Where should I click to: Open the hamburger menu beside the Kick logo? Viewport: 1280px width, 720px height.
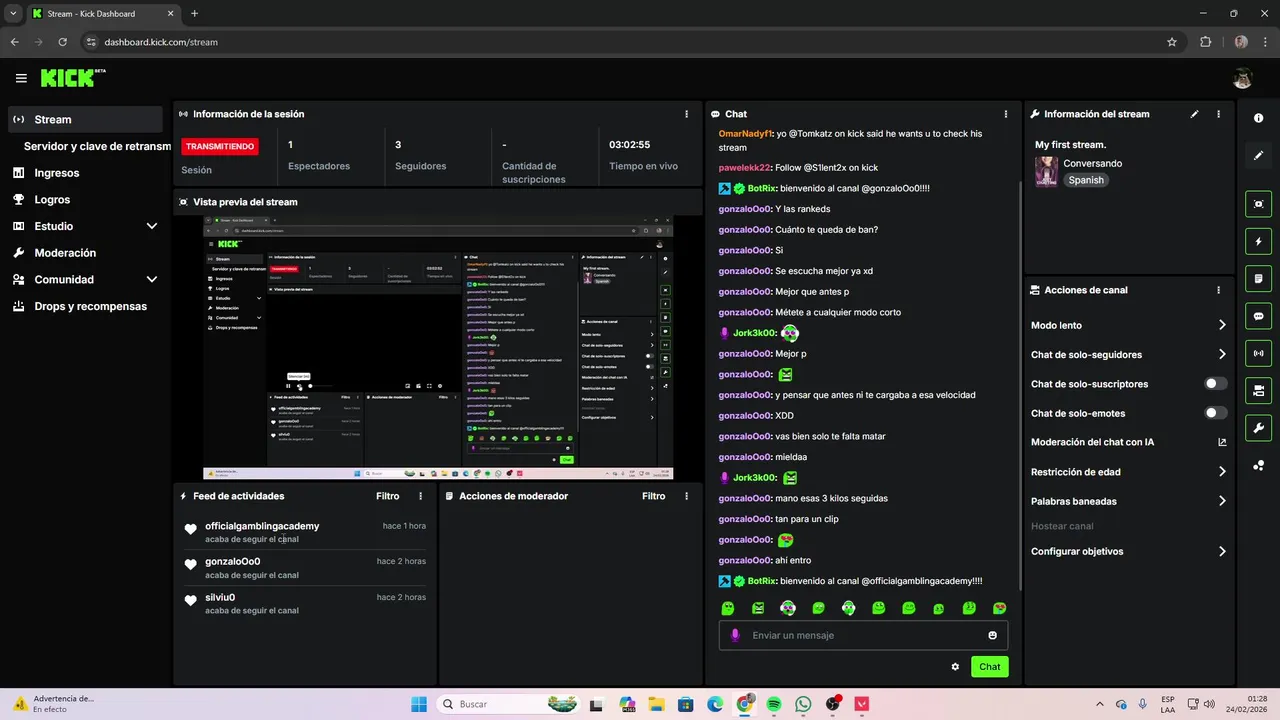(21, 78)
